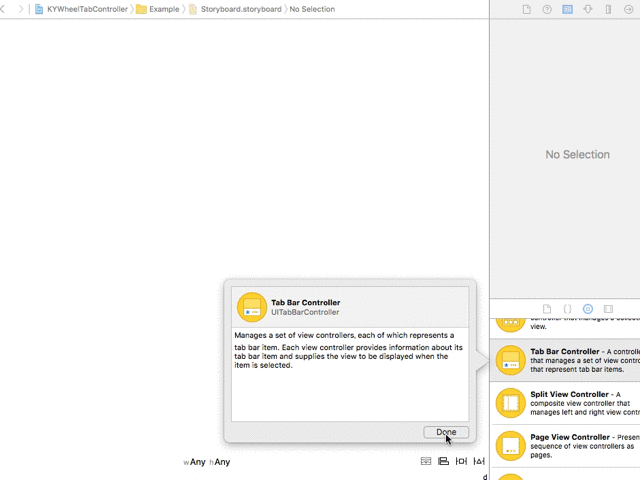Click No Selection in the jump bar
This screenshot has height=480, width=640.
(312, 9)
